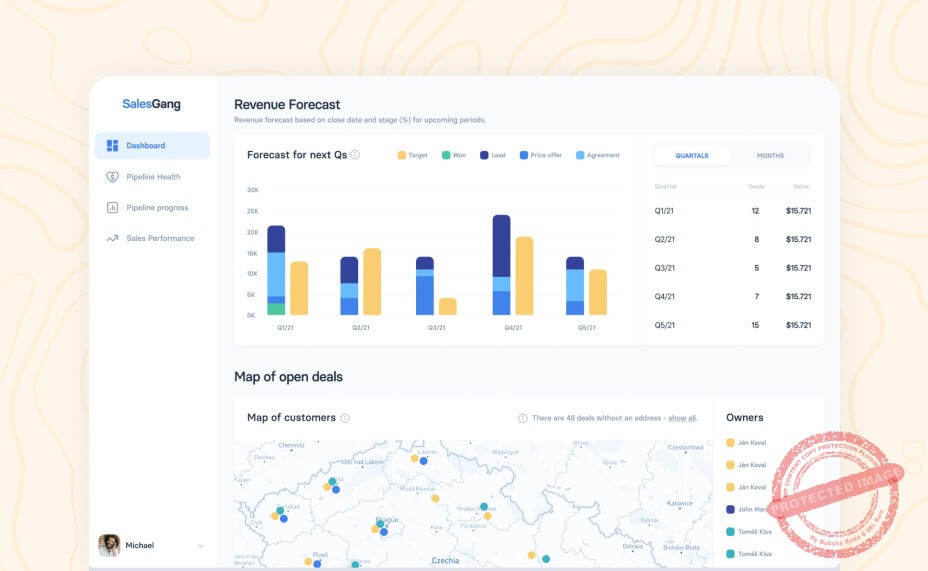Click the Pipeline Health shield icon
928x571 pixels.
[112, 177]
